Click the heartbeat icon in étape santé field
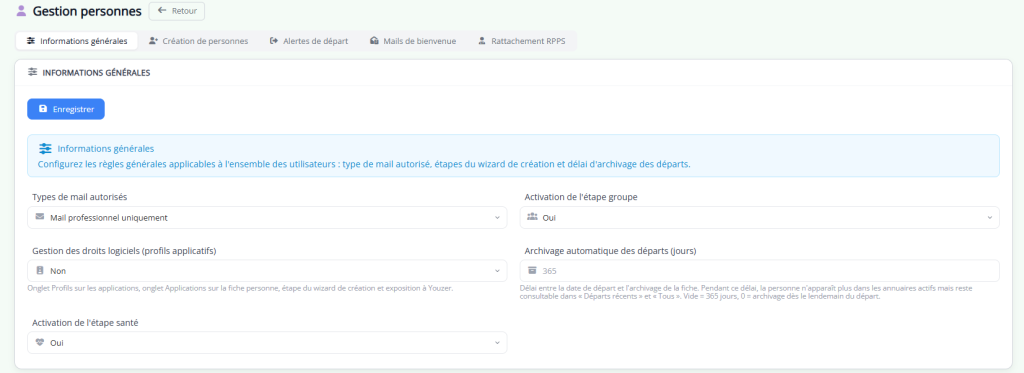 click(x=40, y=342)
